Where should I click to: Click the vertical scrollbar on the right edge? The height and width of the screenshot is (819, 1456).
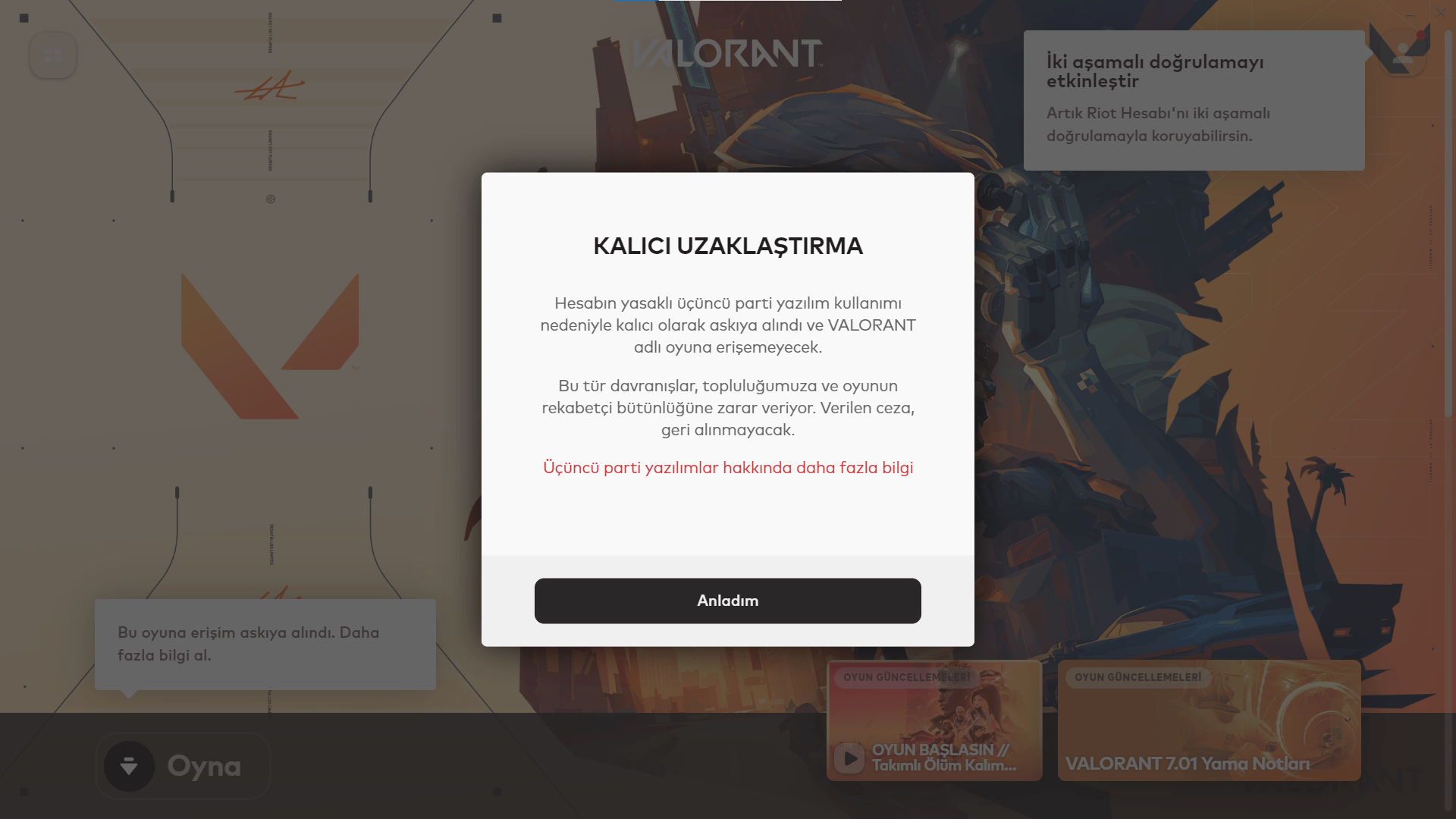(1448, 224)
